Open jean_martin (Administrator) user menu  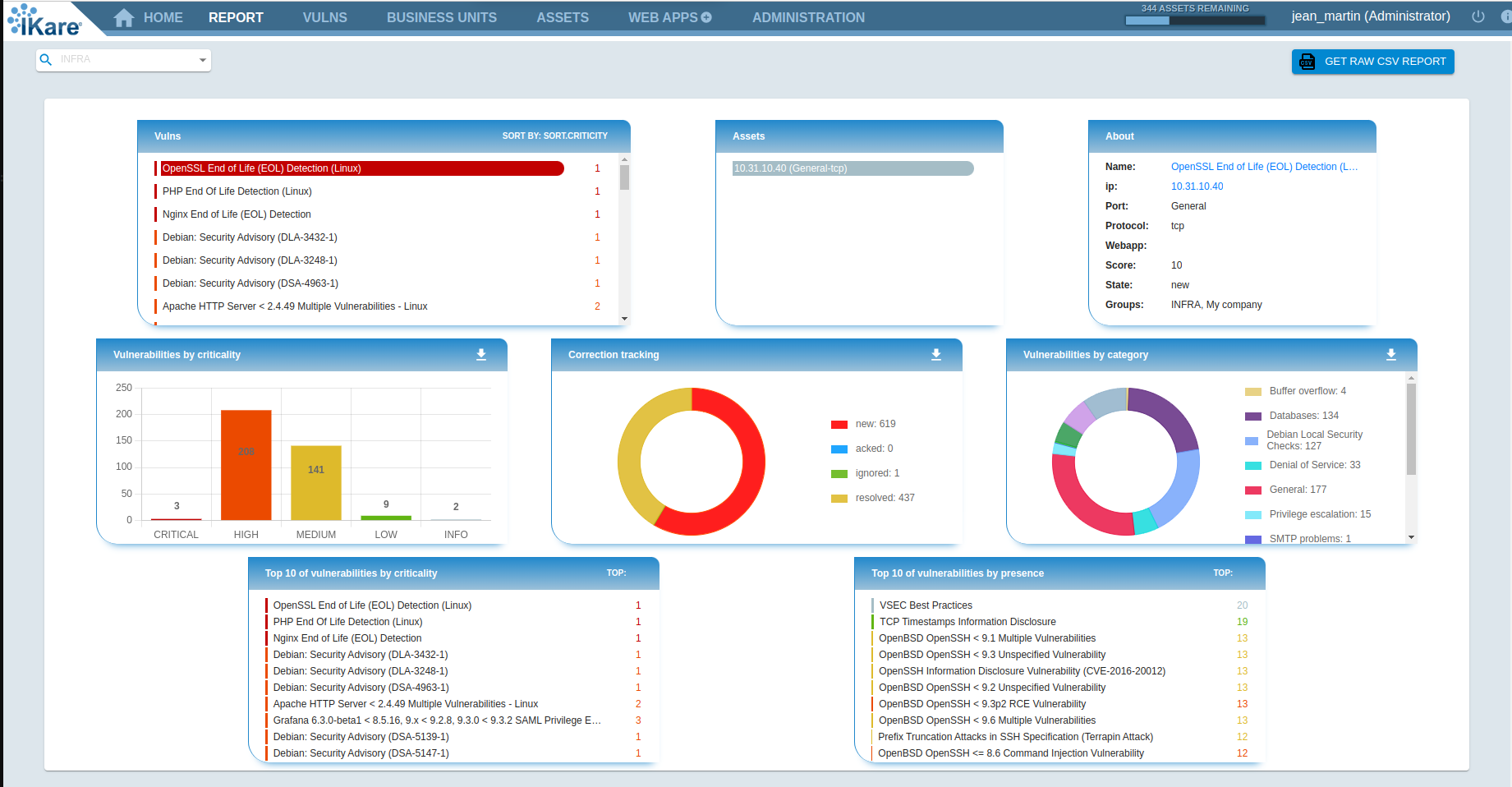(1371, 16)
